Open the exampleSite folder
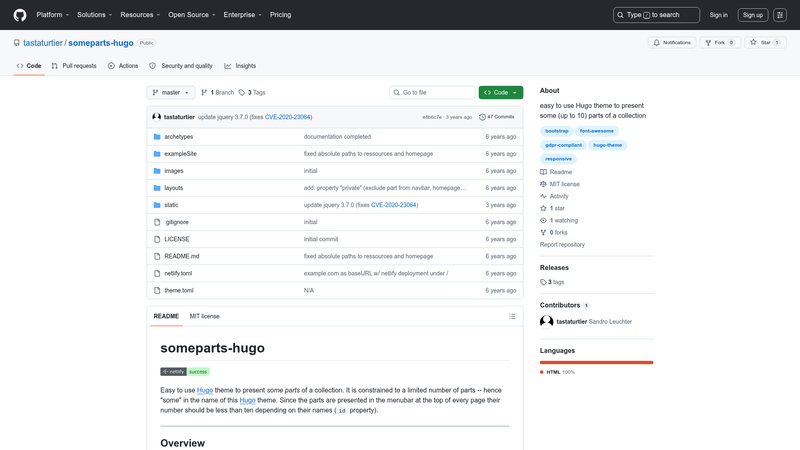 [180, 154]
